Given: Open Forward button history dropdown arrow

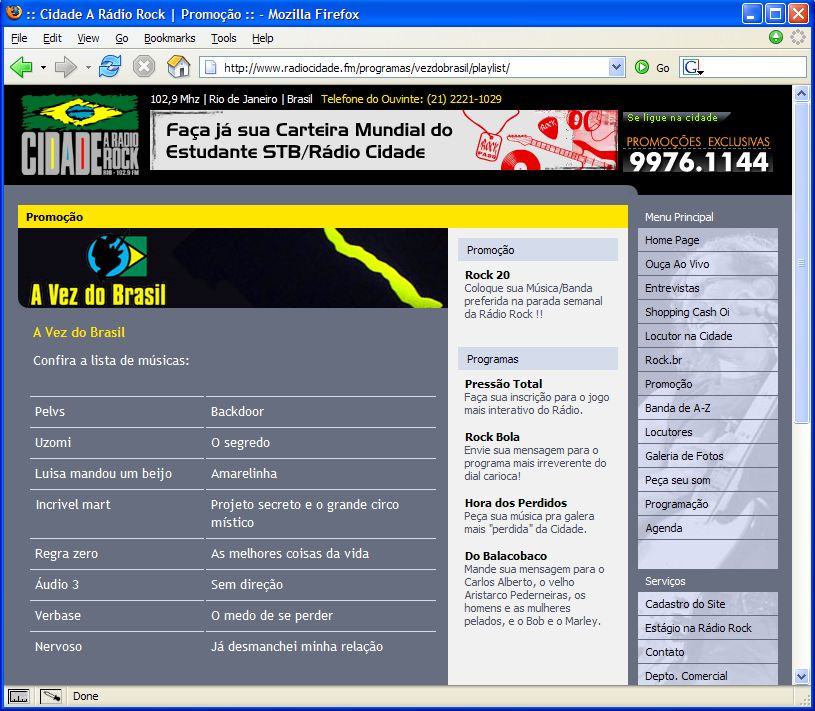Looking at the screenshot, I should coord(88,68).
